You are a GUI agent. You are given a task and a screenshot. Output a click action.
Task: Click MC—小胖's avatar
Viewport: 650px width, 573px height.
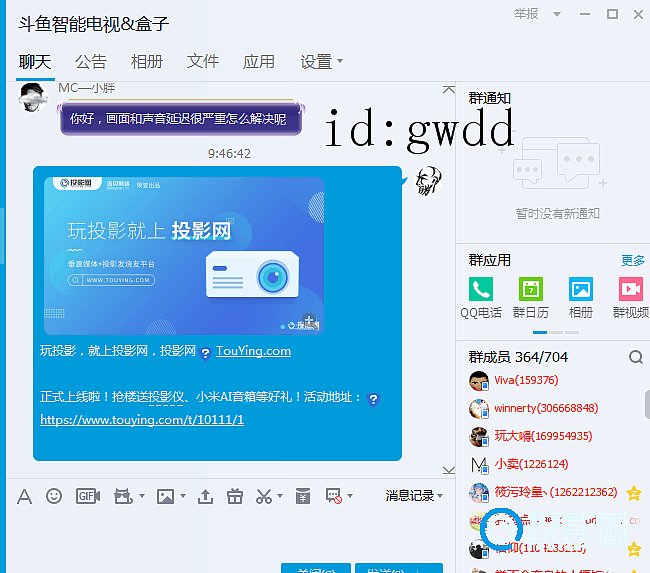coord(33,97)
